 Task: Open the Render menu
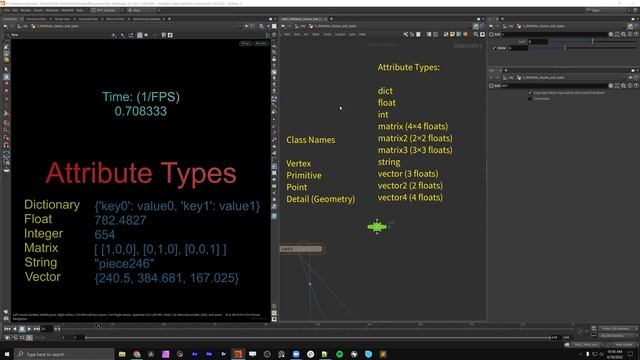coord(25,10)
